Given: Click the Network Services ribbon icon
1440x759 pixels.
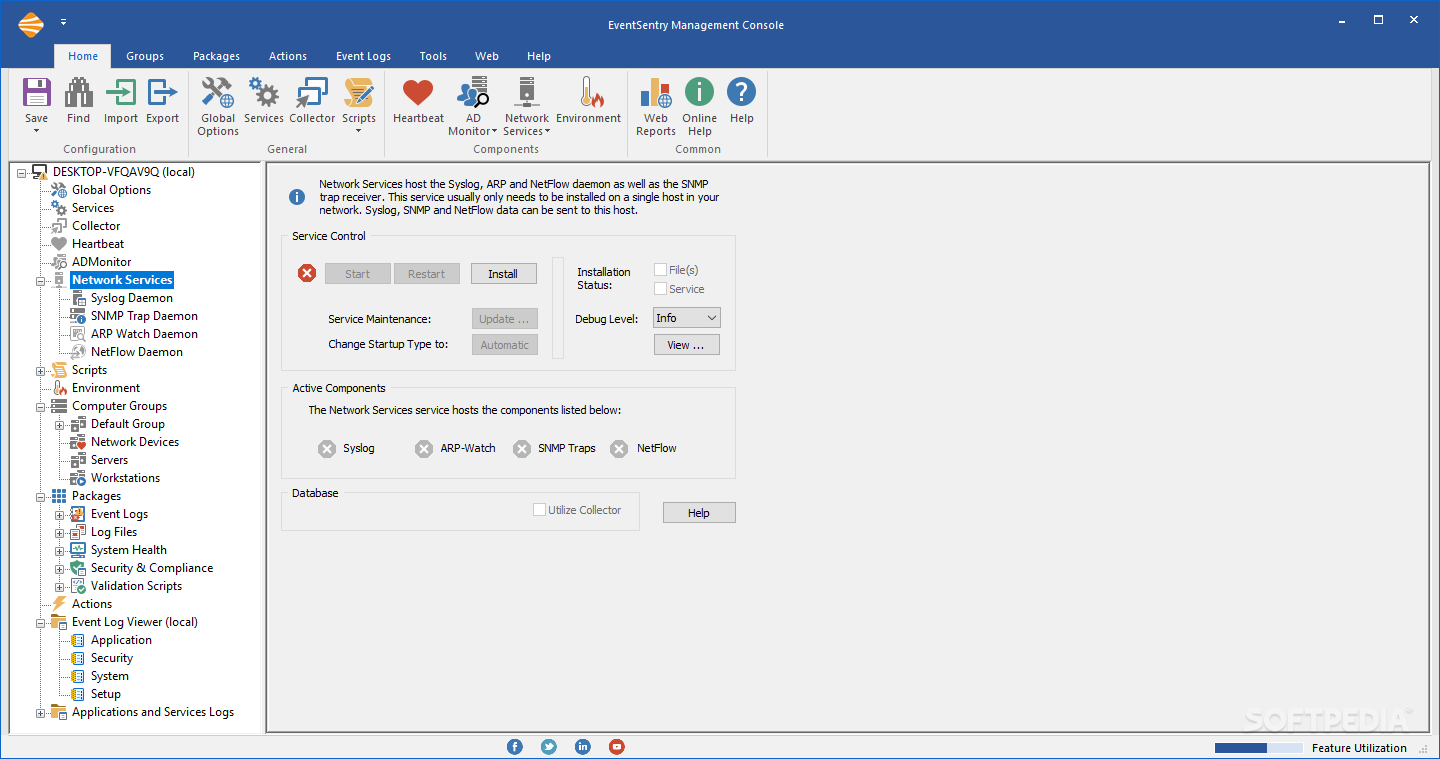Looking at the screenshot, I should 526,93.
